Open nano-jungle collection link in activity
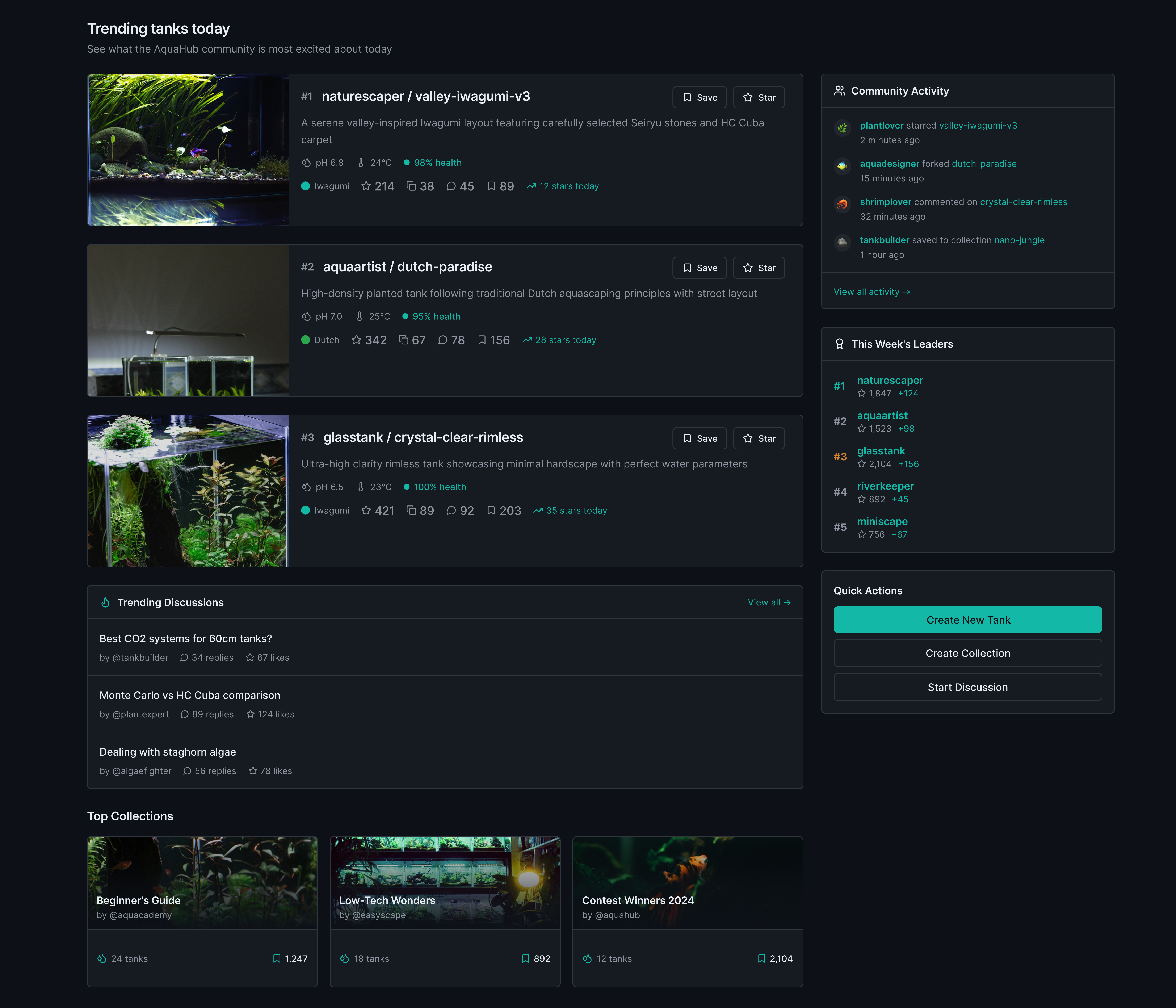 1019,240
